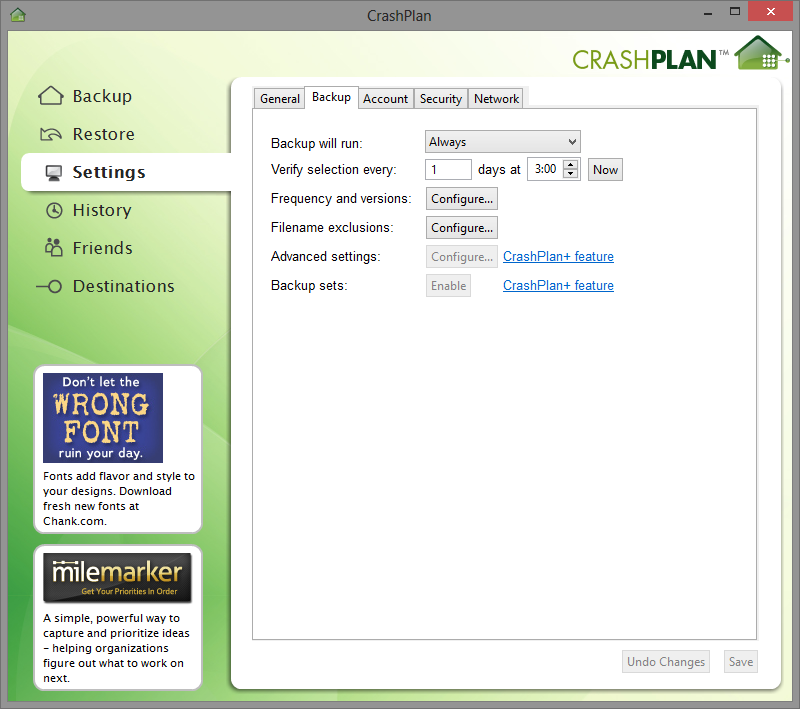Click the Chank.com fonts ad text
800x709 pixels.
pyautogui.click(x=118, y=498)
